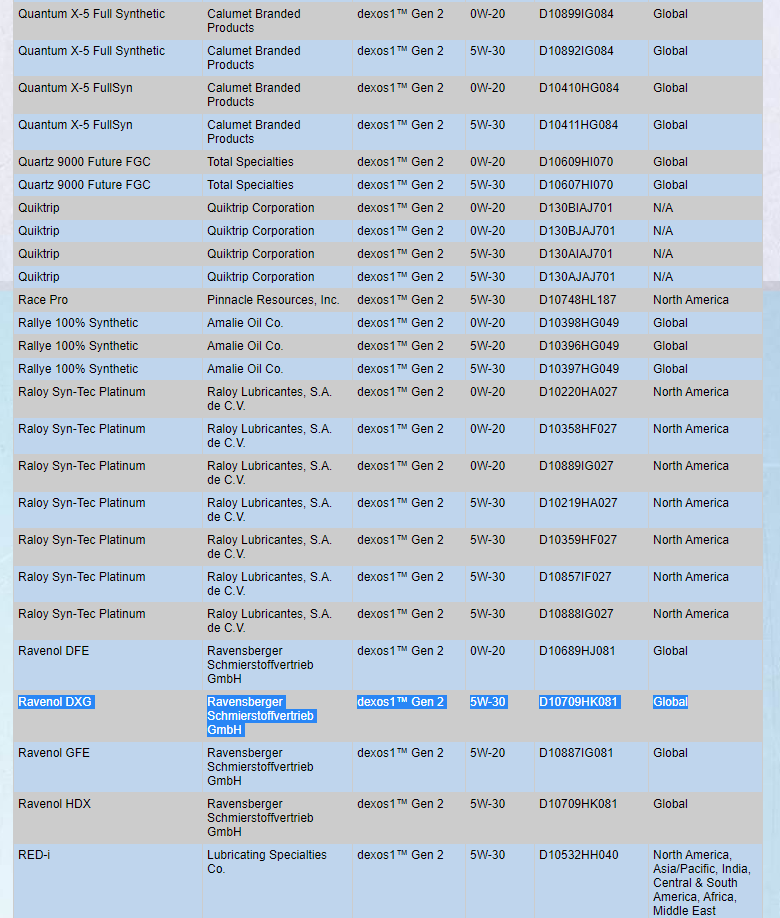Click North America region in Race Pro row
This screenshot has width=780, height=918.
coord(691,300)
